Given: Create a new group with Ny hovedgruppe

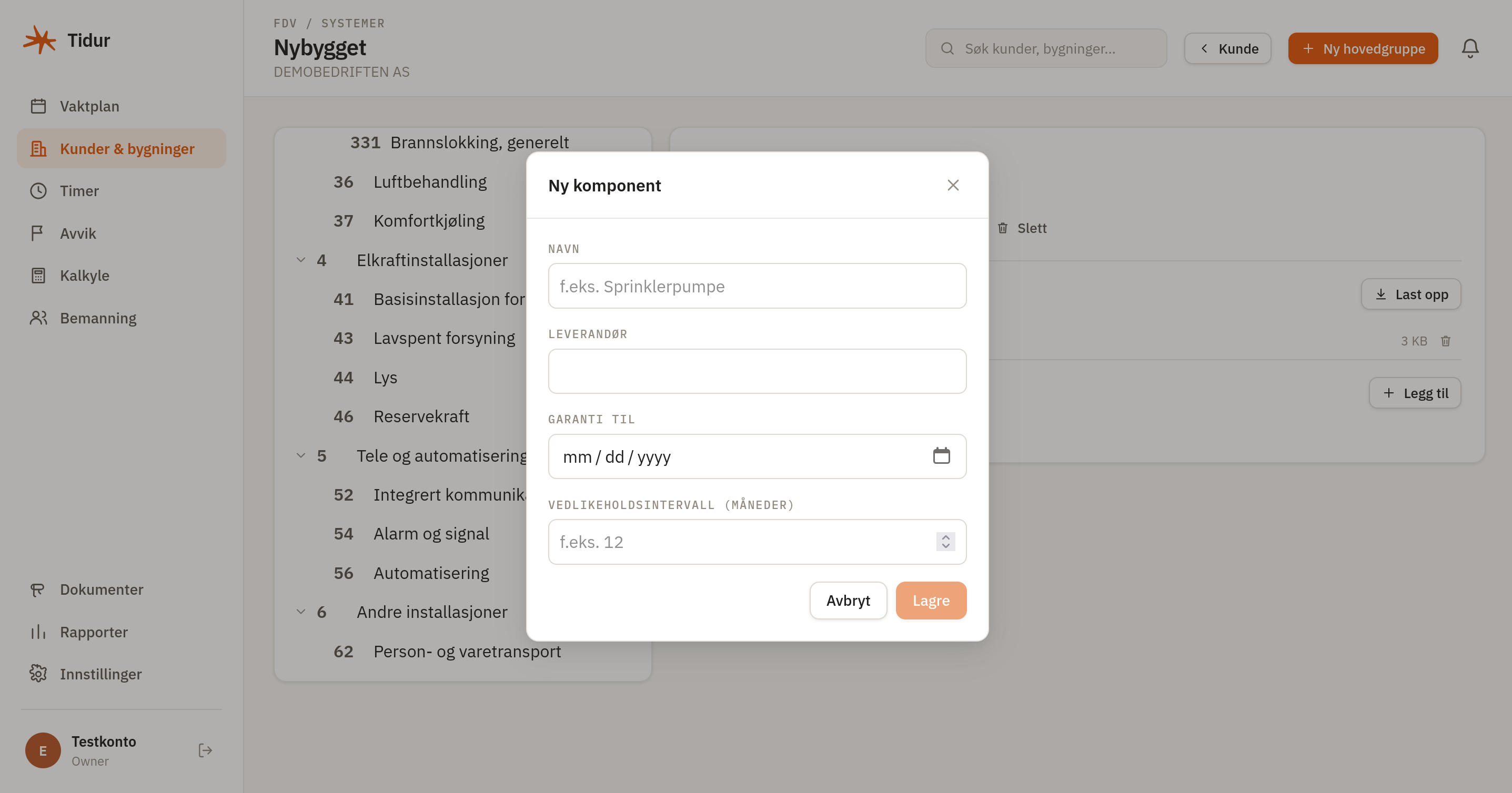Looking at the screenshot, I should point(1363,48).
